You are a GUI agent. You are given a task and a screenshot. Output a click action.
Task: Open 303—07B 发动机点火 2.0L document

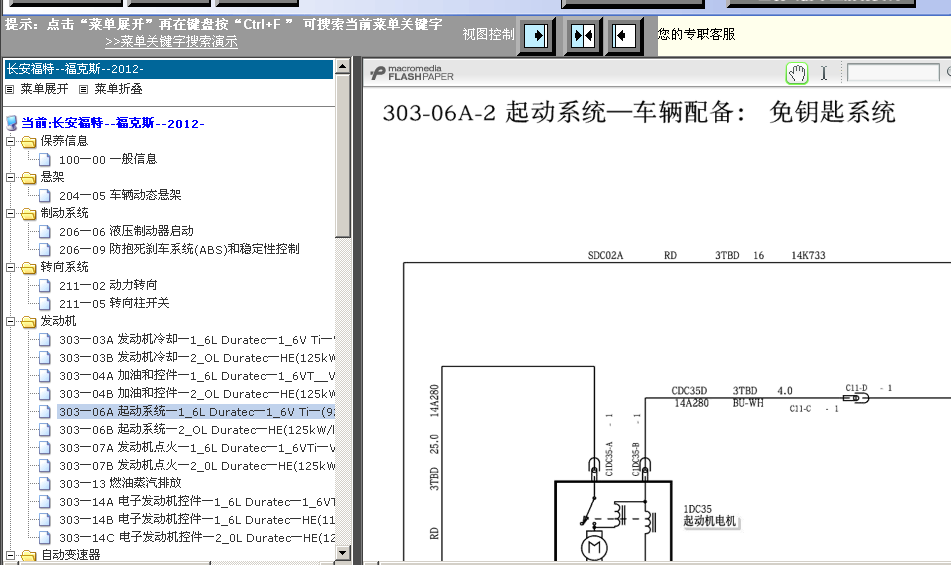[197, 466]
